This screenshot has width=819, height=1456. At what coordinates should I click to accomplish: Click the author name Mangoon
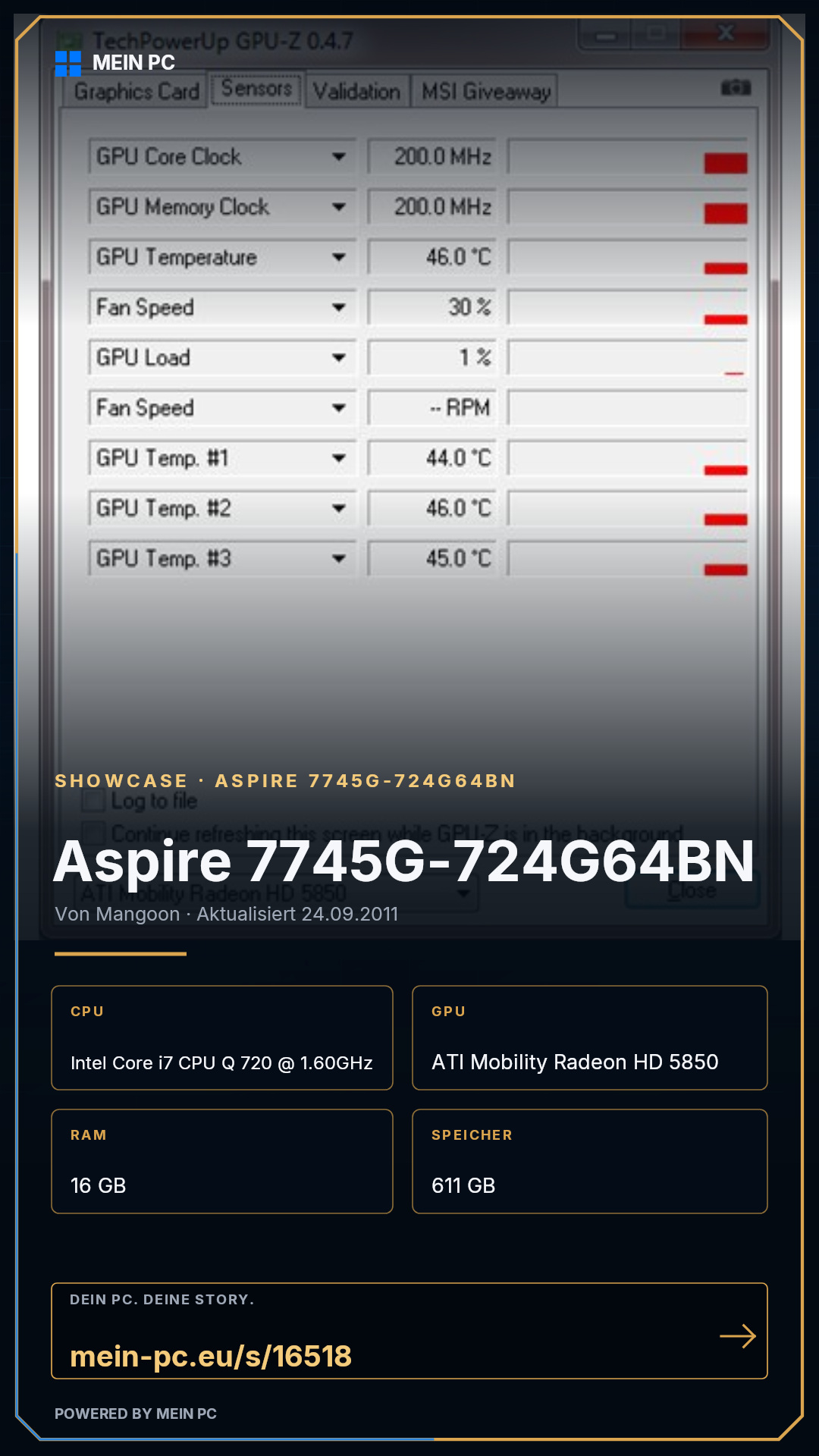coord(138,915)
